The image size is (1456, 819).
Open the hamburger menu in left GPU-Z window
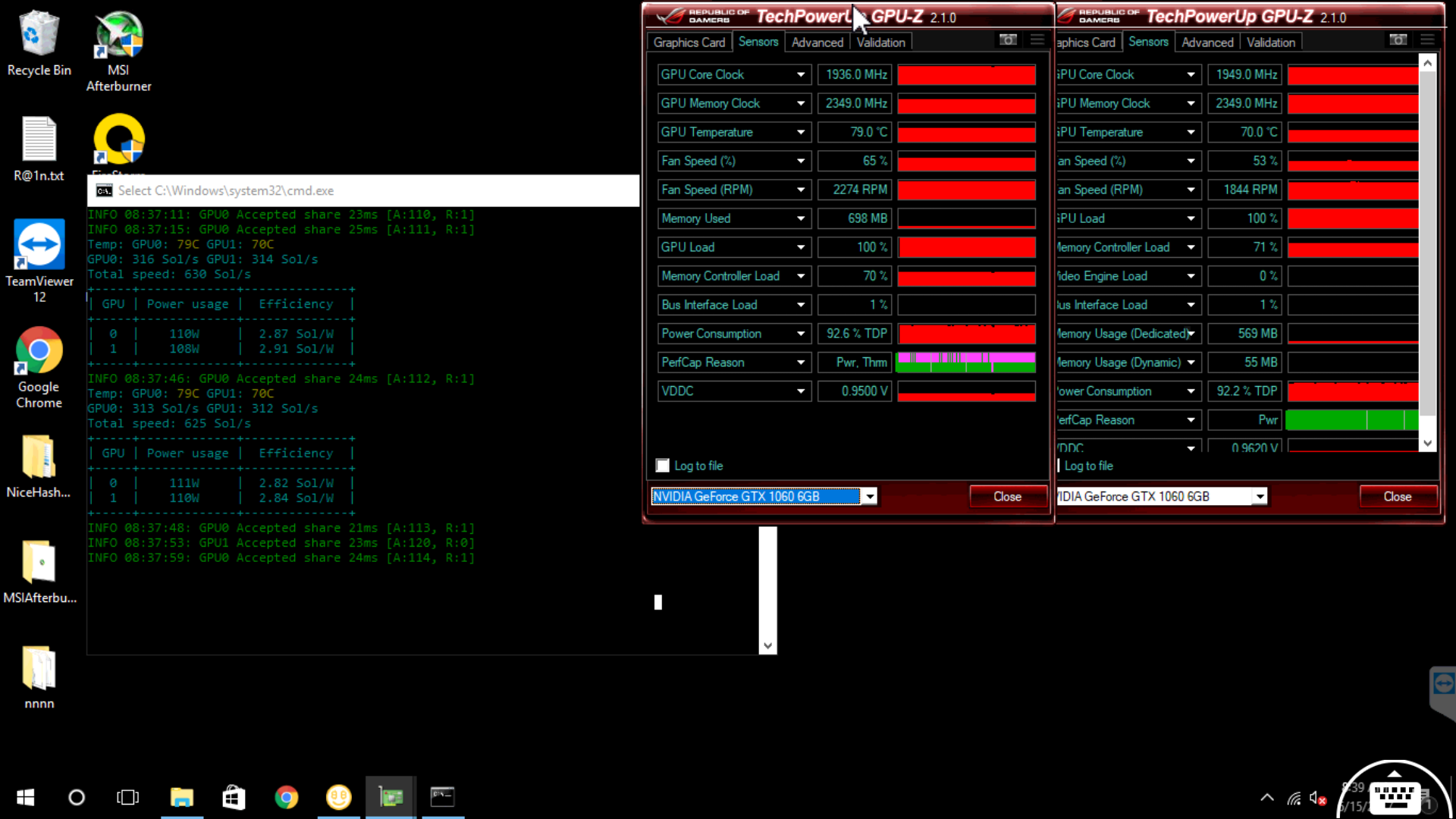[x=1037, y=39]
